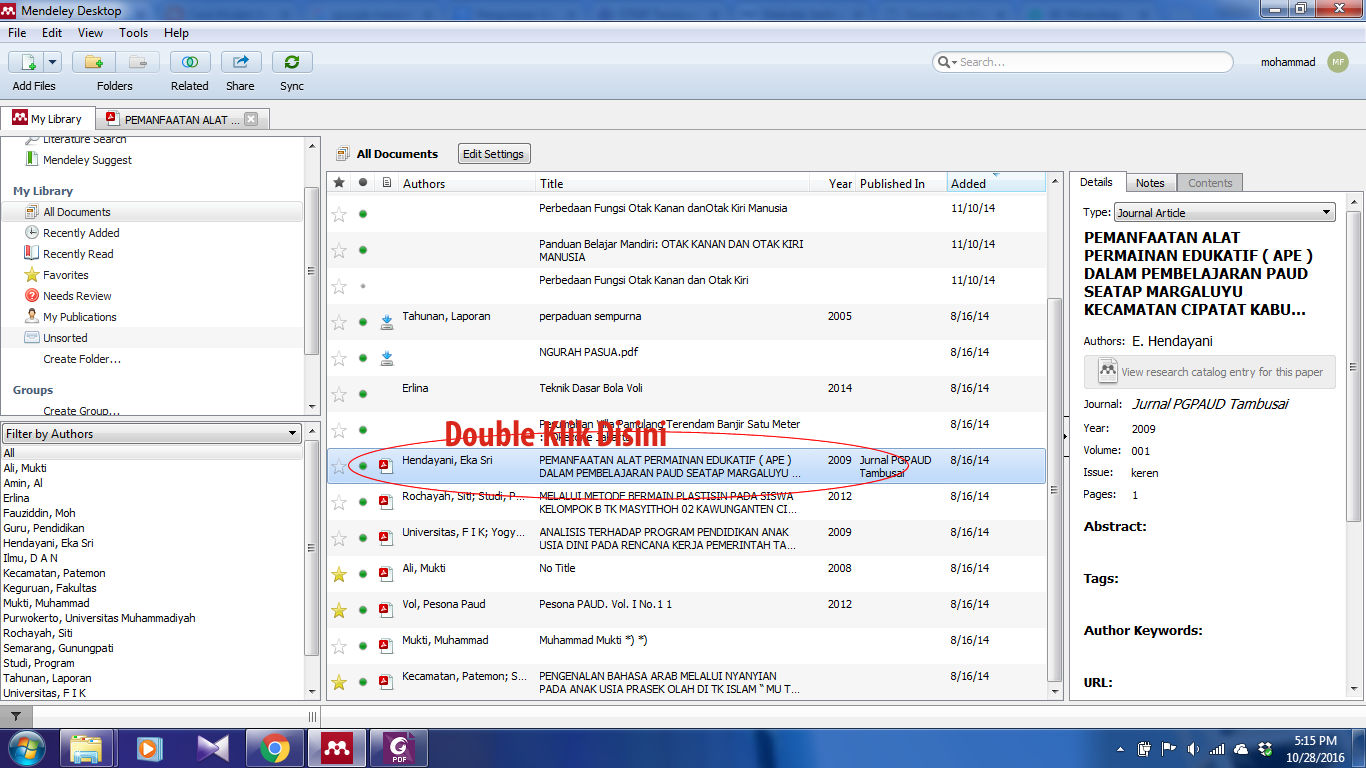Viewport: 1366px width, 768px height.
Task: Select Mendeley Suggest in sidebar
Action: (x=87, y=160)
